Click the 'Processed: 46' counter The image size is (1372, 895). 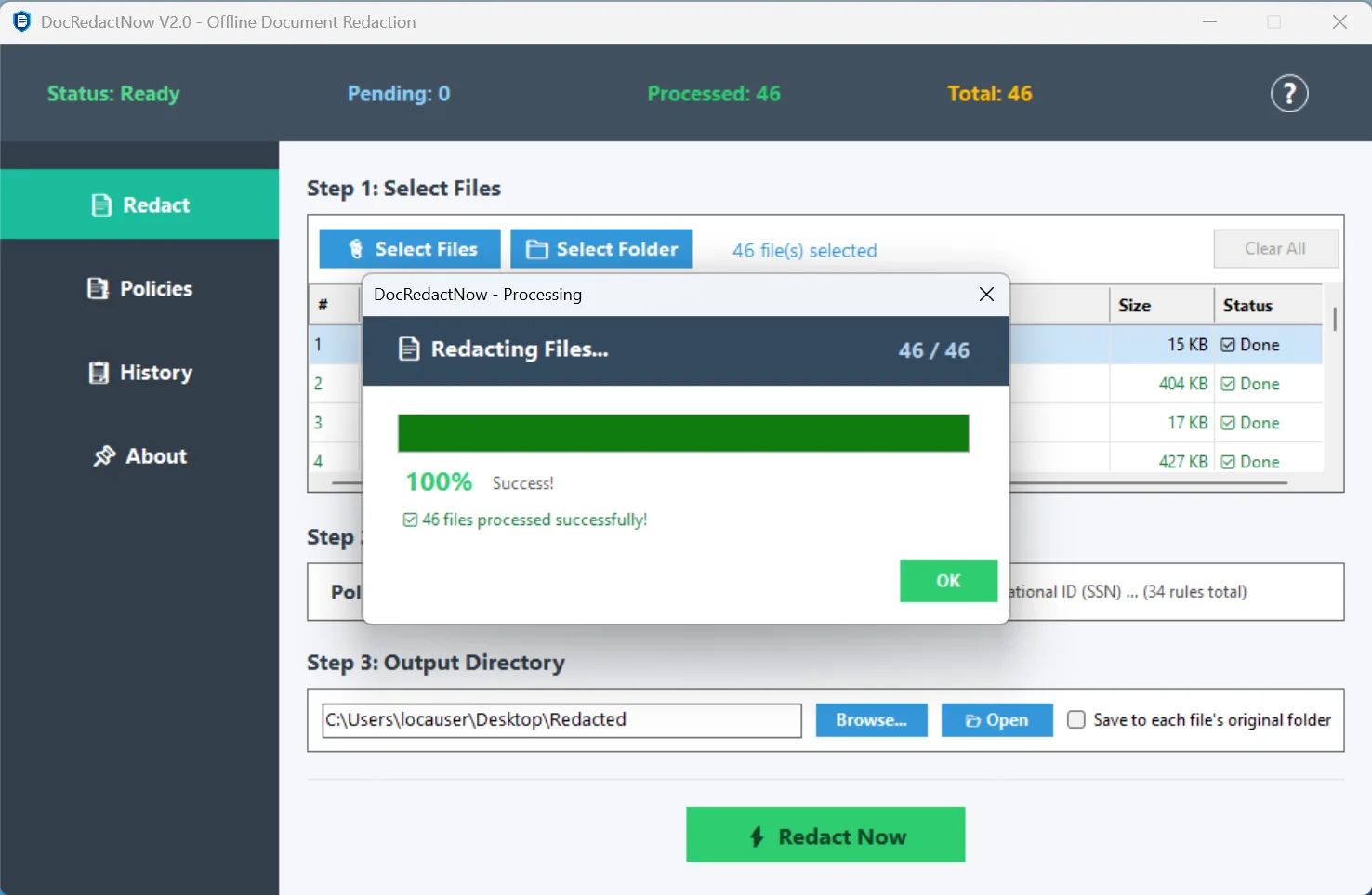pyautogui.click(x=714, y=94)
